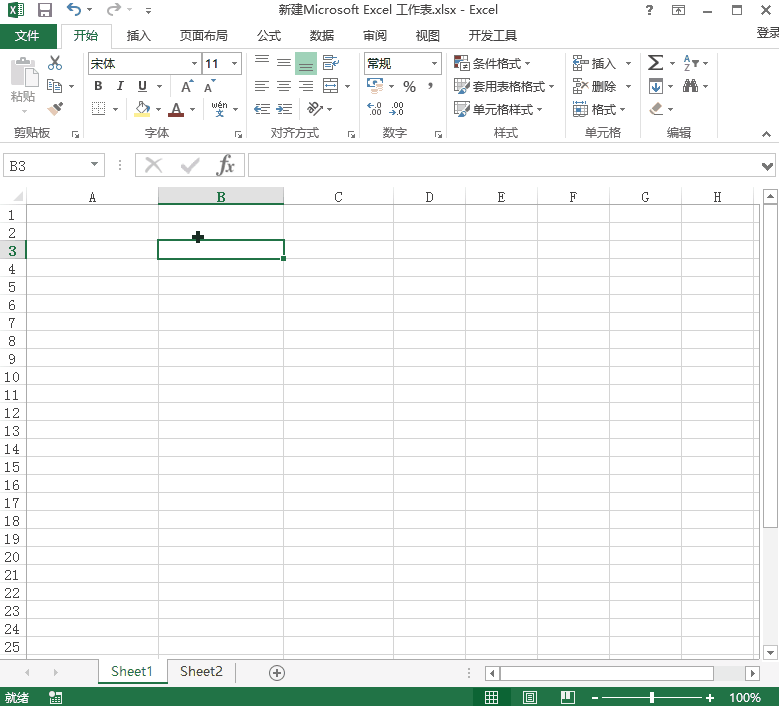779x706 pixels.
Task: Open the 常规 number format dropdown
Action: point(434,63)
